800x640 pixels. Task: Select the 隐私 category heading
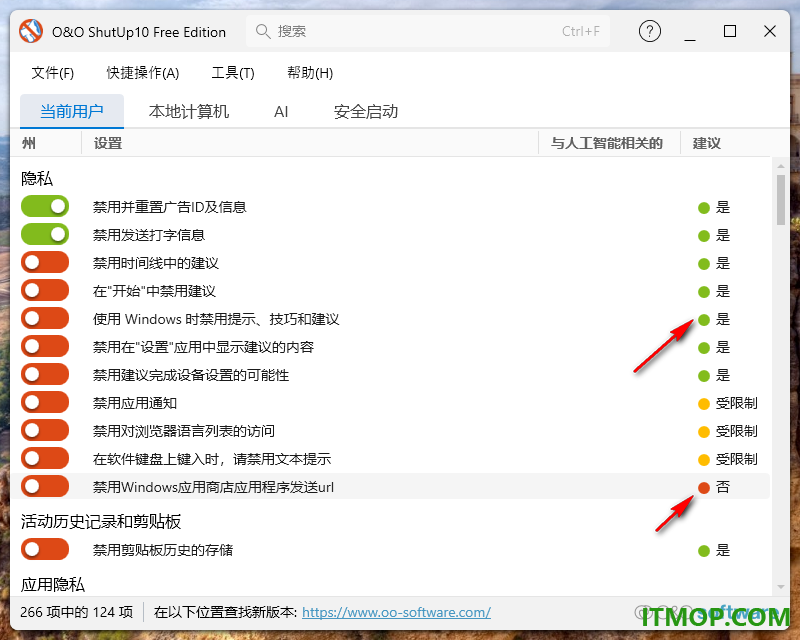tap(37, 179)
